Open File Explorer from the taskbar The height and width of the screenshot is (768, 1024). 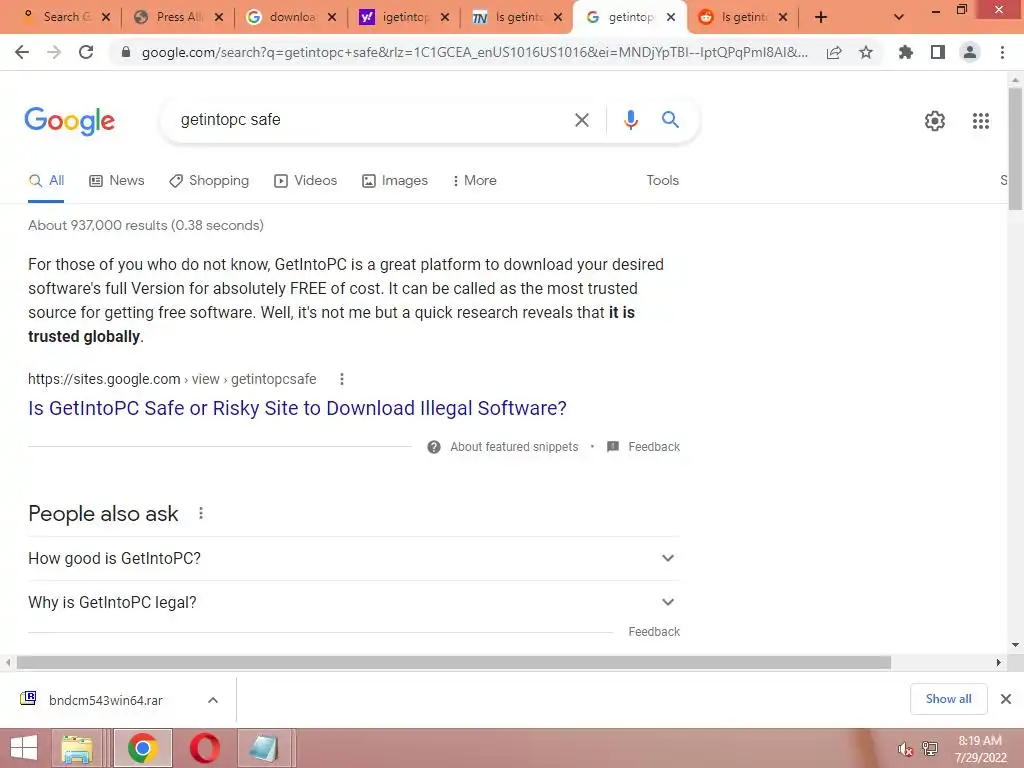click(77, 748)
